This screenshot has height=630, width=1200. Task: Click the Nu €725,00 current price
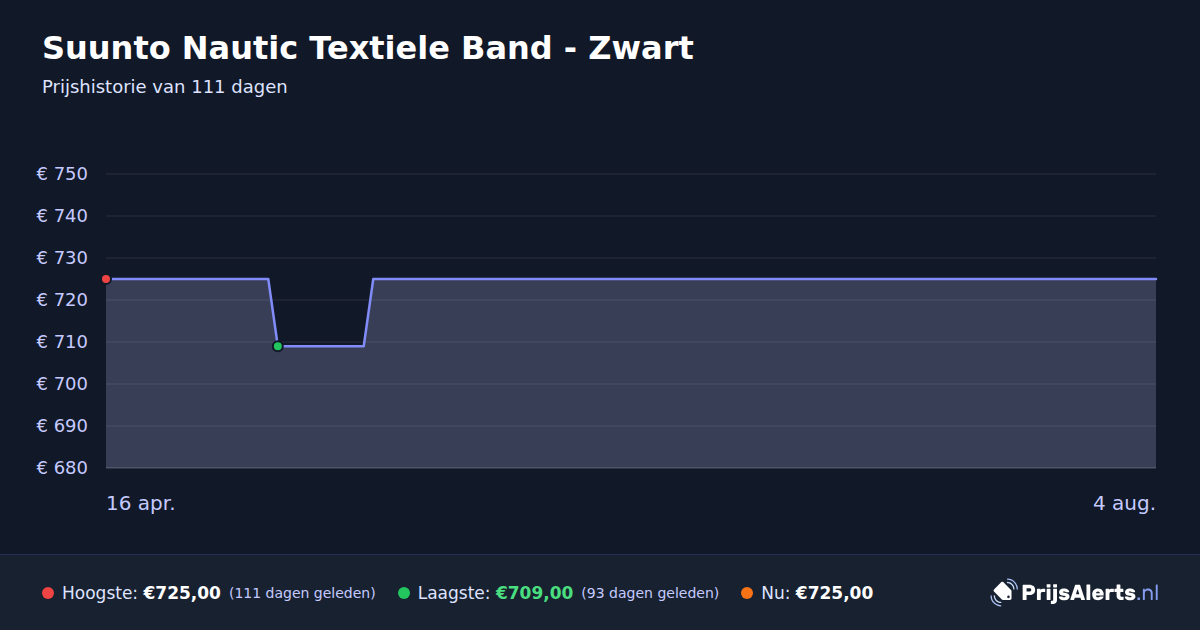[834, 593]
